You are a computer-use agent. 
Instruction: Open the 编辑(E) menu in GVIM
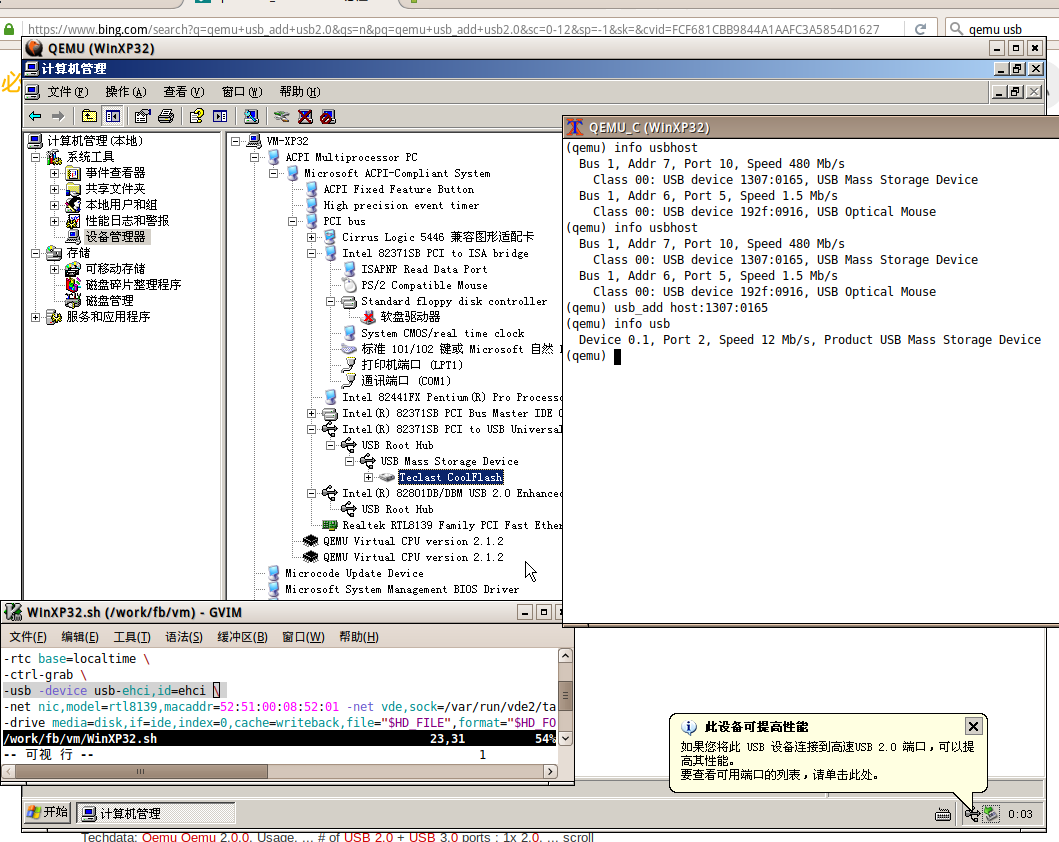coord(80,637)
